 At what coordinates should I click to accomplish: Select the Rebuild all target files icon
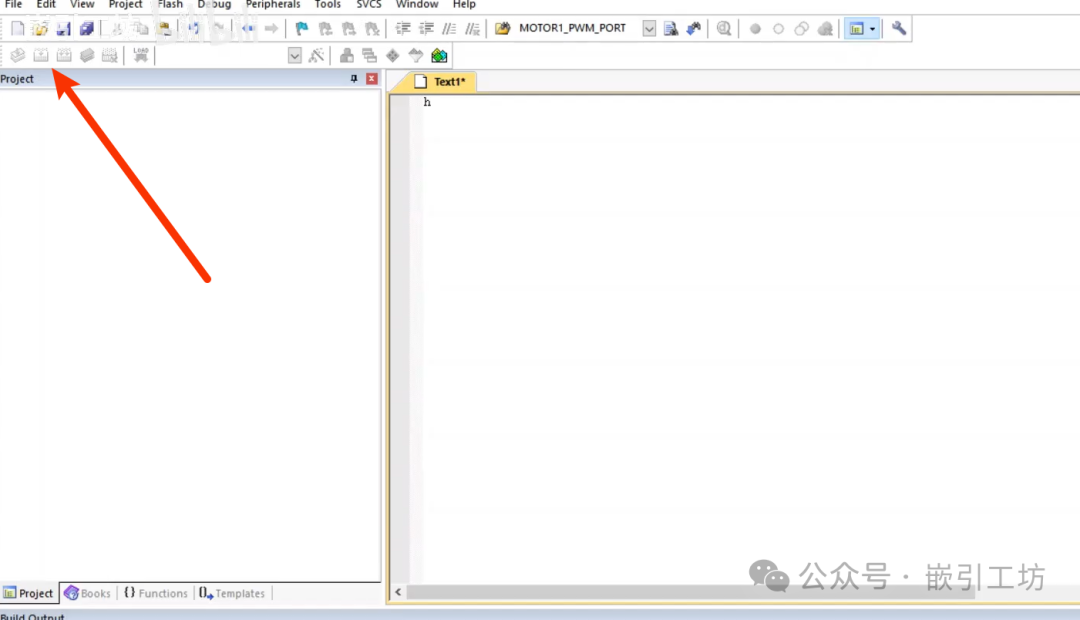(x=64, y=55)
